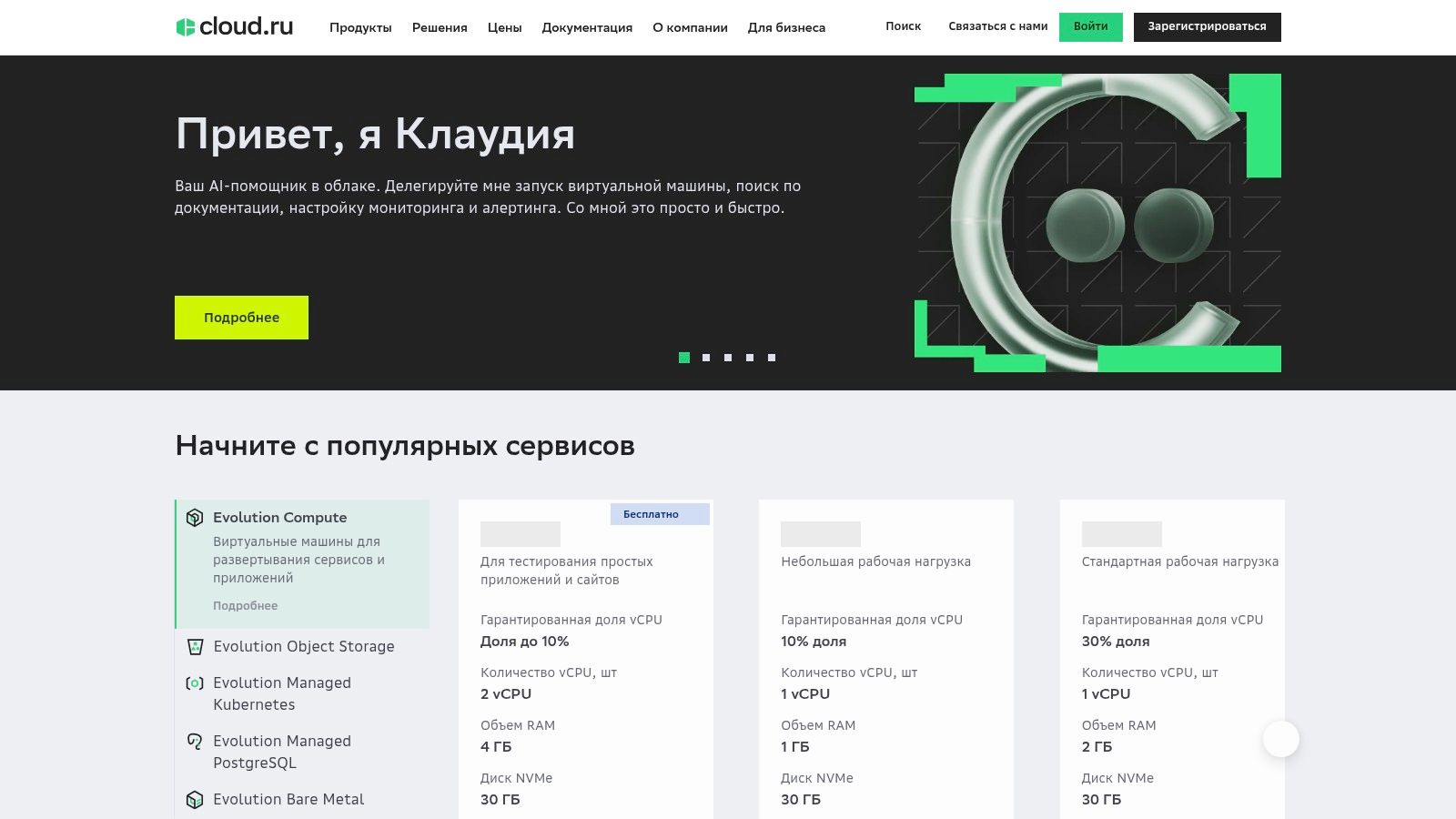Image resolution: width=1456 pixels, height=819 pixels.
Task: Click the '2 ГБ' RAM value
Action: click(1097, 747)
